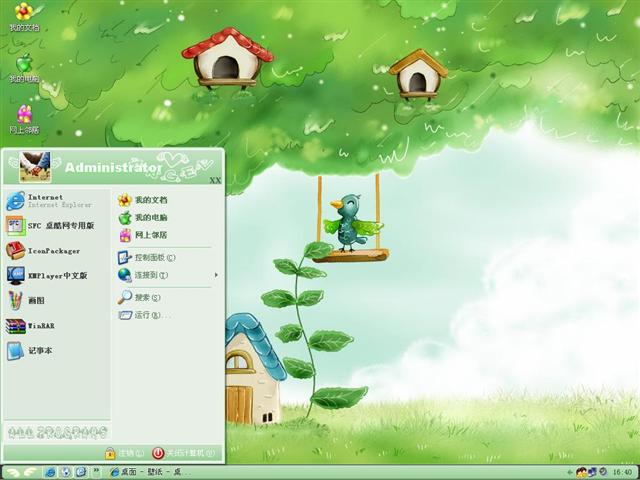The image size is (640, 480).
Task: Select the 连接到(T) menu entry
Action: [x=143, y=275]
